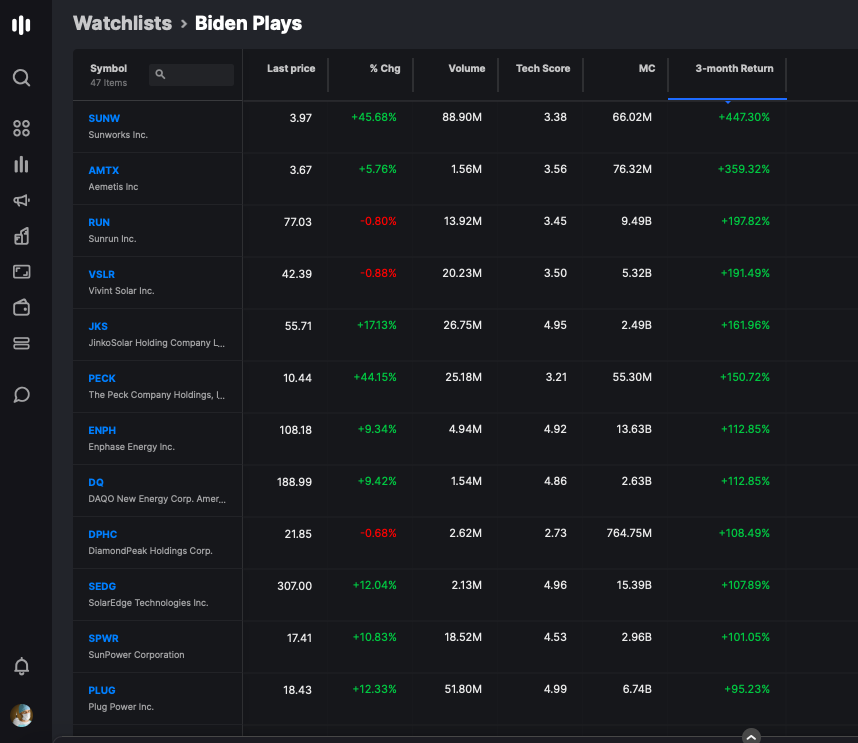Screen dimensions: 858x743
Task: Click the +359.32% return value
Action: click(743, 169)
